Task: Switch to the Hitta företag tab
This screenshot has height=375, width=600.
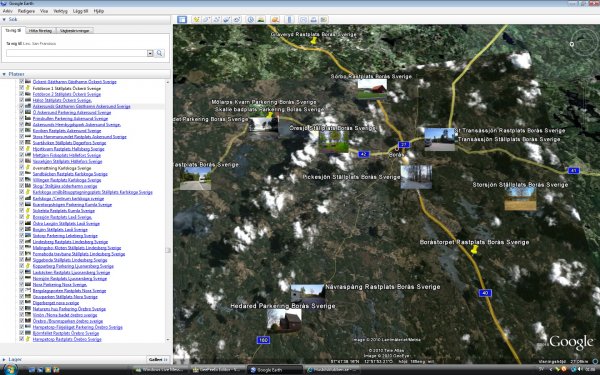Action: point(41,31)
